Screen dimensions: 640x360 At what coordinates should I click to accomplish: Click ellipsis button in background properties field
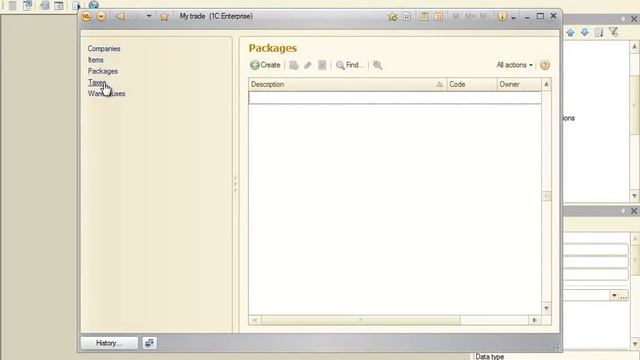624,296
